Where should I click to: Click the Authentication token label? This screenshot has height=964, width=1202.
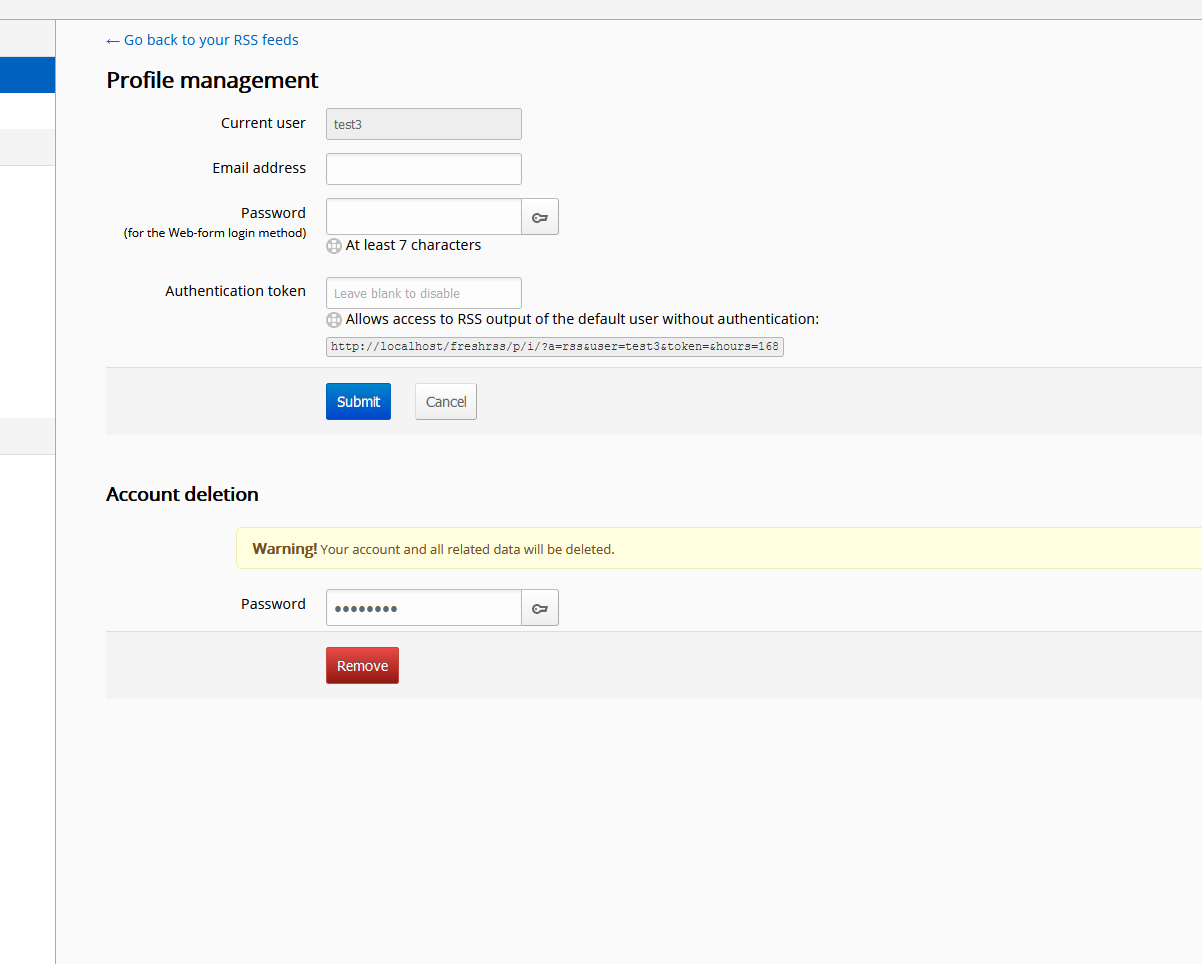click(235, 291)
